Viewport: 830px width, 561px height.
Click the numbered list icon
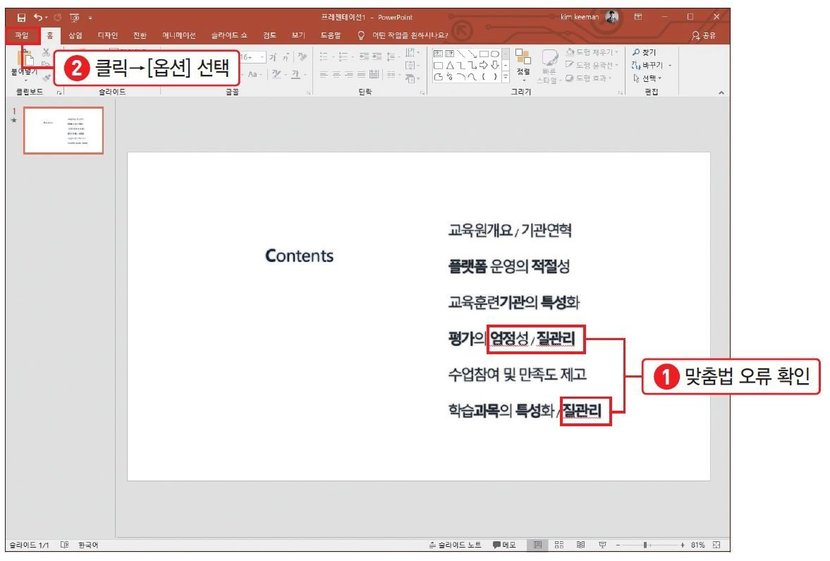coord(343,56)
